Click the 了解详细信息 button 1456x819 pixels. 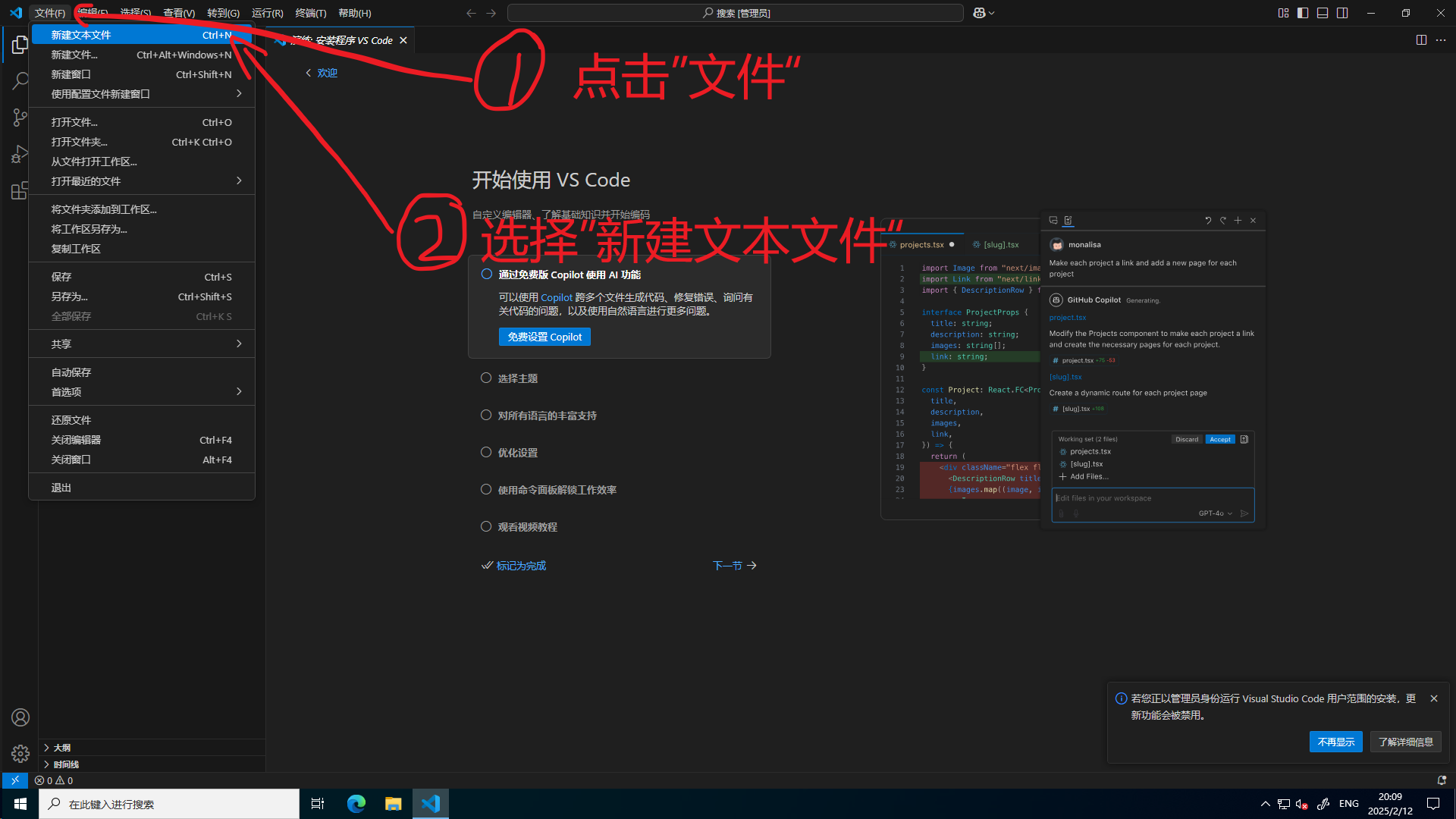tap(1406, 742)
